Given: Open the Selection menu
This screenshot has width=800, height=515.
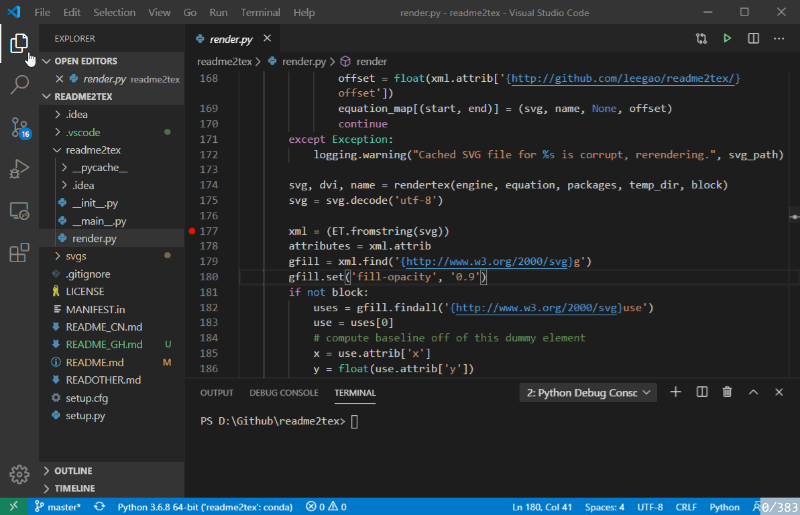Looking at the screenshot, I should [x=114, y=12].
